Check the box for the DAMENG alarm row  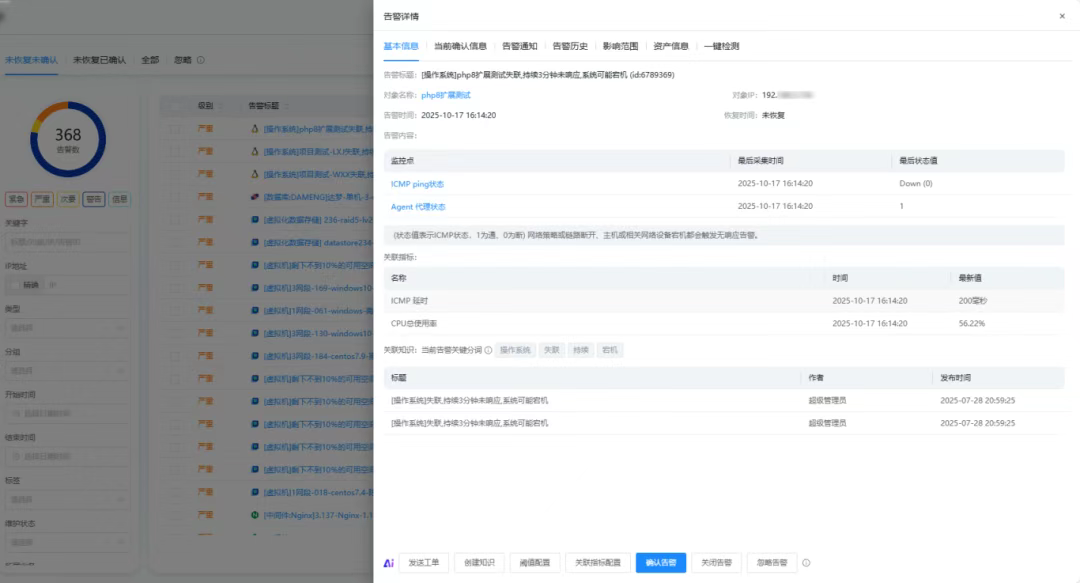coord(175,197)
